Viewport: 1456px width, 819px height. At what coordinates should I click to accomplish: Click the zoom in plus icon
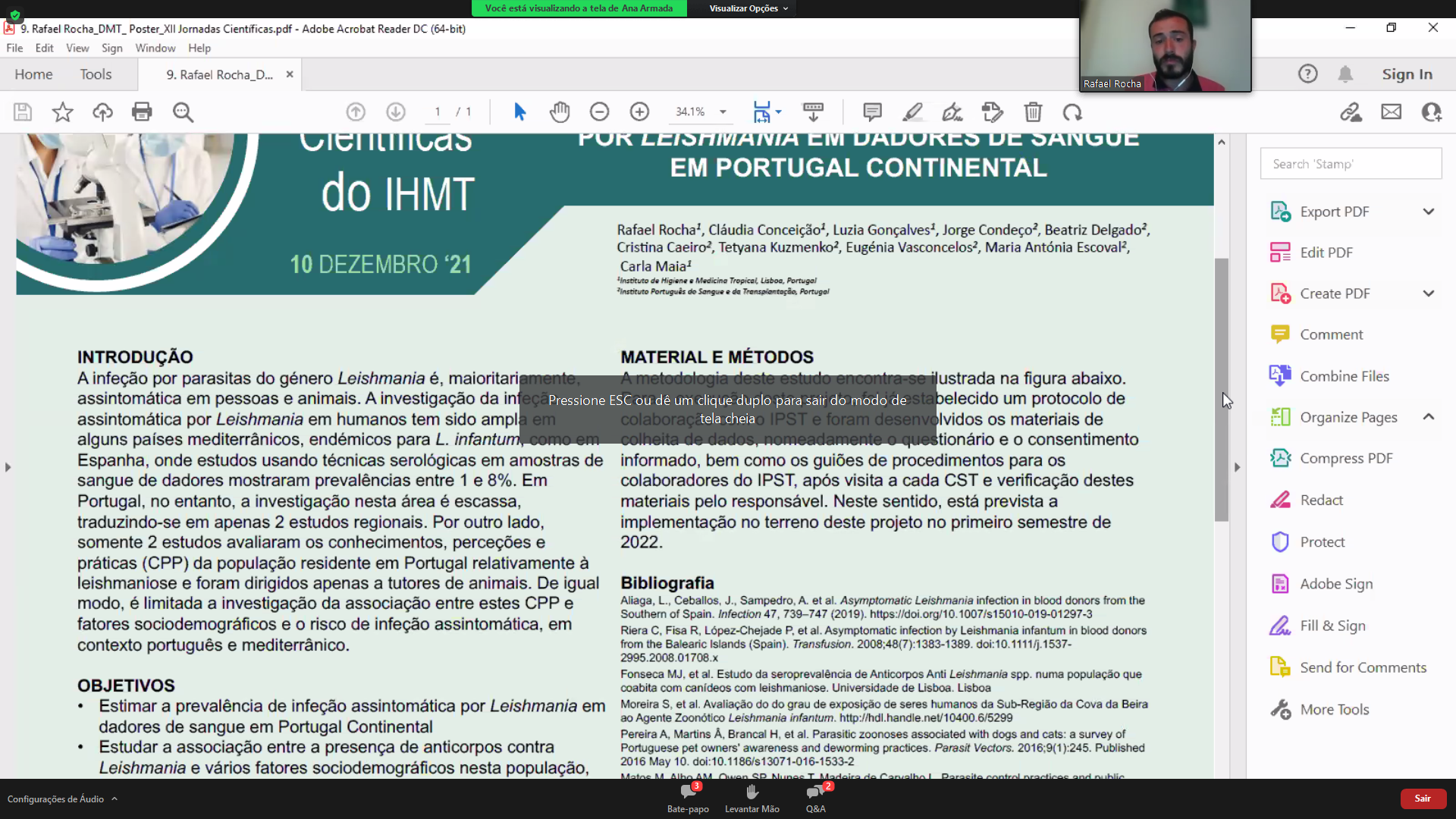pyautogui.click(x=639, y=112)
